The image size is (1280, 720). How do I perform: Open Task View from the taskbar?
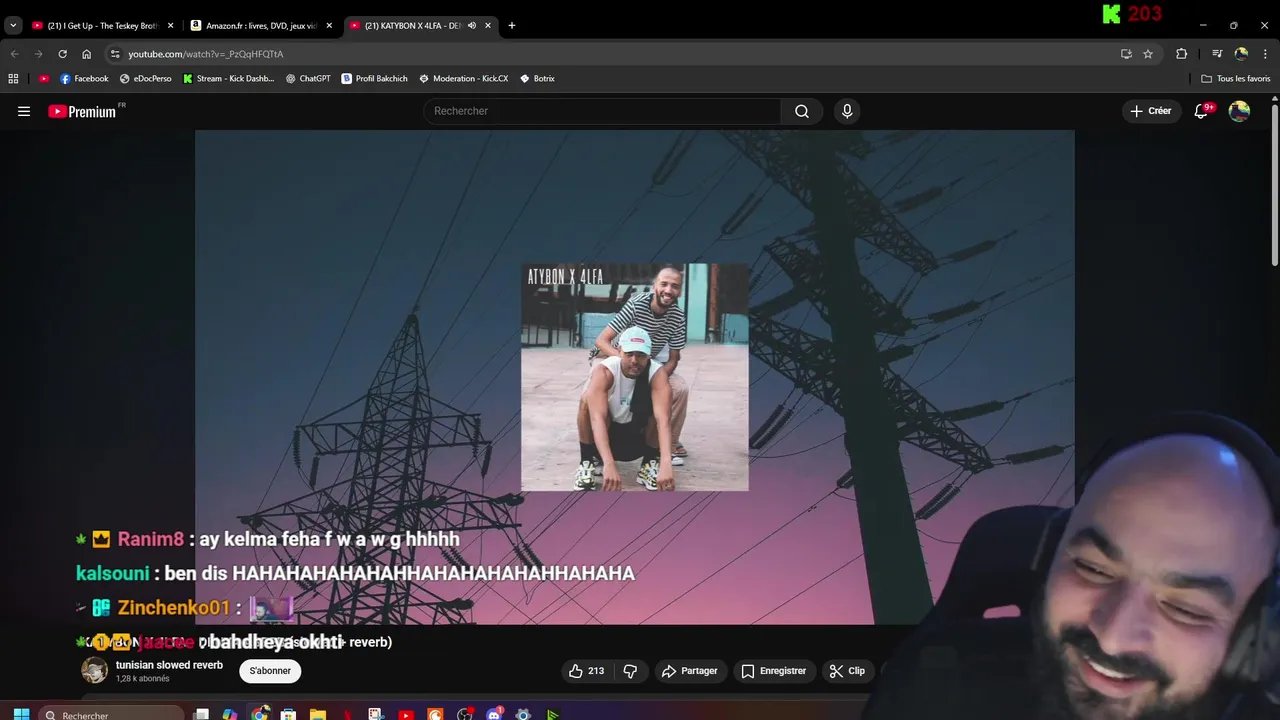point(201,714)
